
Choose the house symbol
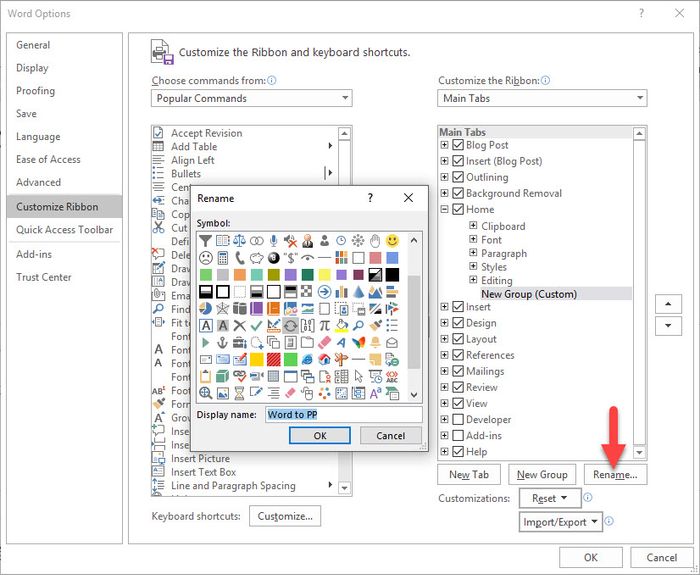(x=324, y=359)
